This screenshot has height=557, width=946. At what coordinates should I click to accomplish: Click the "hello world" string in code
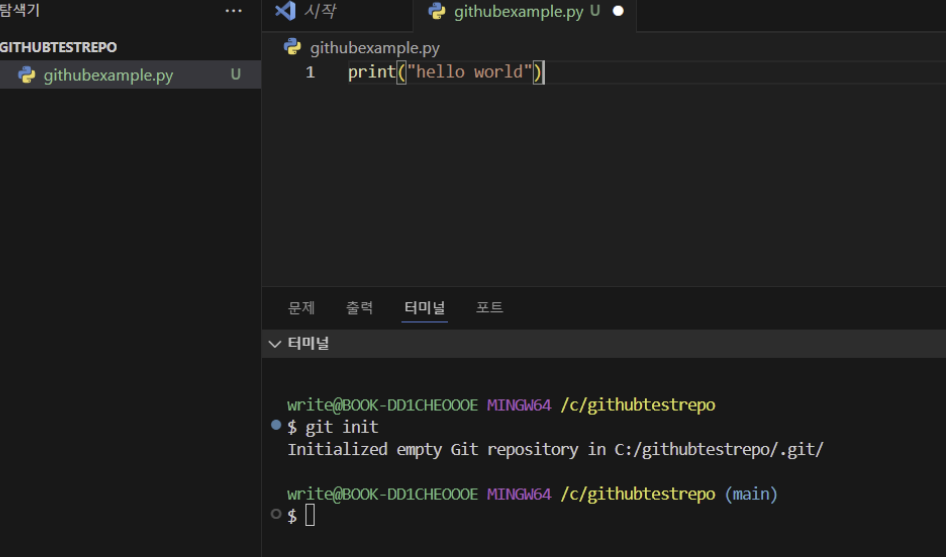pyautogui.click(x=470, y=72)
